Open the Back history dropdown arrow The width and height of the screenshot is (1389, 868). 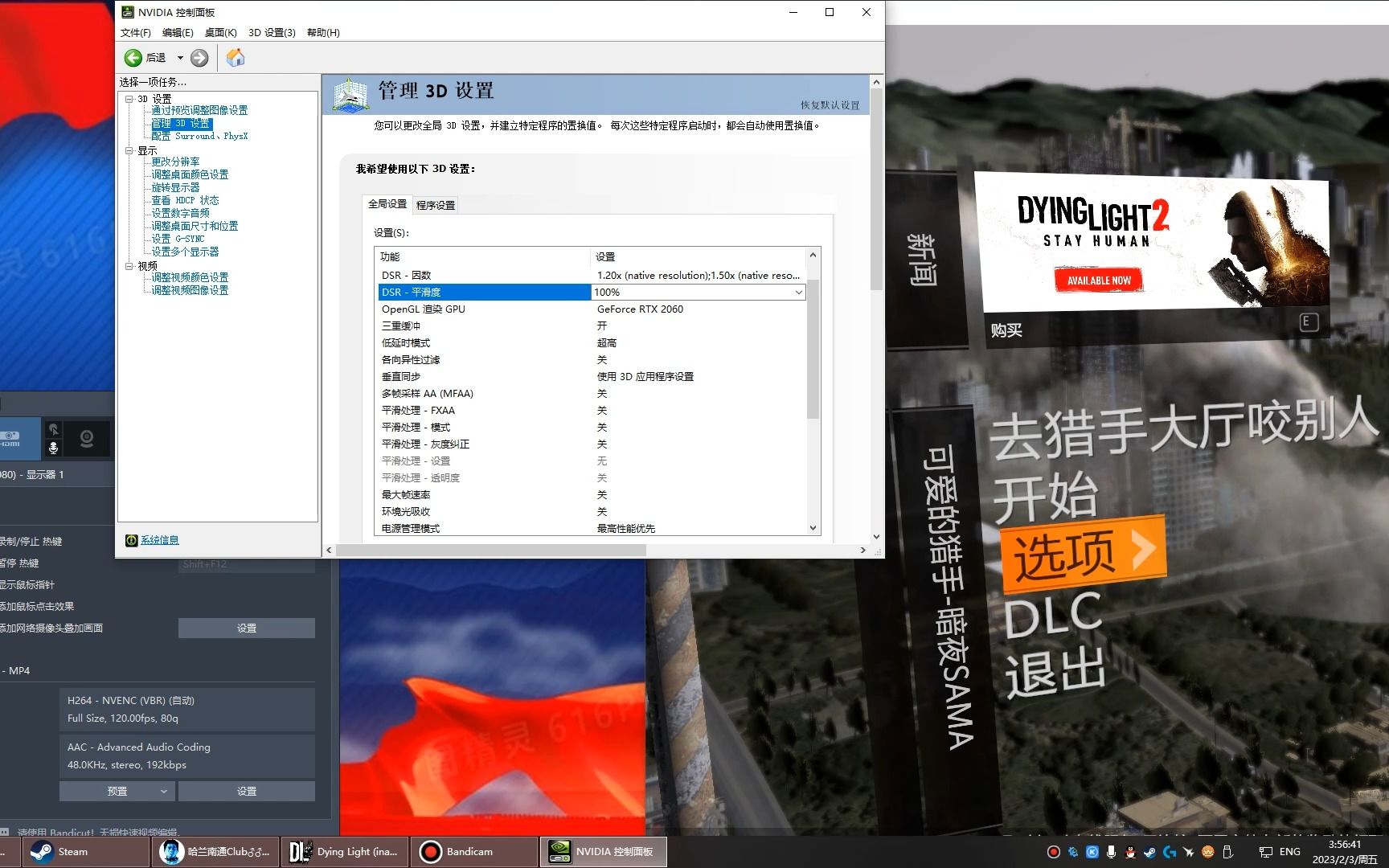pyautogui.click(x=180, y=58)
